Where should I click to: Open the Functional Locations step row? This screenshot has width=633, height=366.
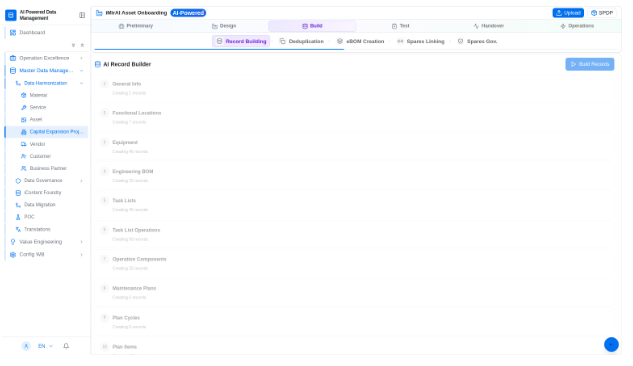[354, 117]
